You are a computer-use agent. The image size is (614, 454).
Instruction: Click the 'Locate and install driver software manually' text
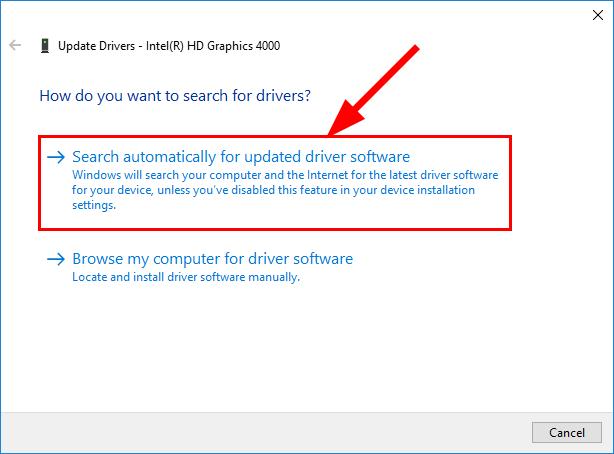[x=186, y=277]
